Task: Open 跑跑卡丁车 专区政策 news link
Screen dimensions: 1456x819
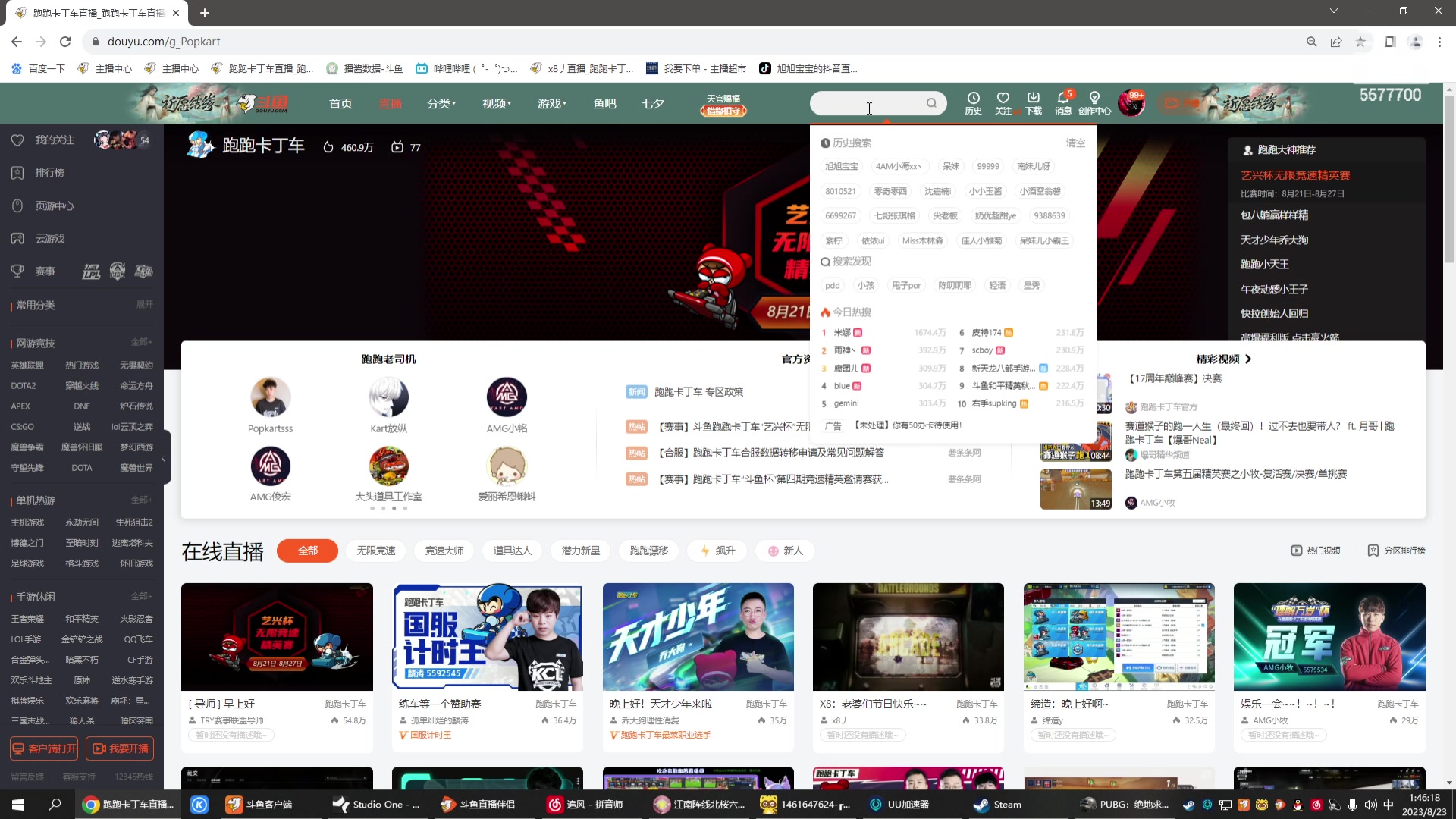Action: click(x=699, y=392)
